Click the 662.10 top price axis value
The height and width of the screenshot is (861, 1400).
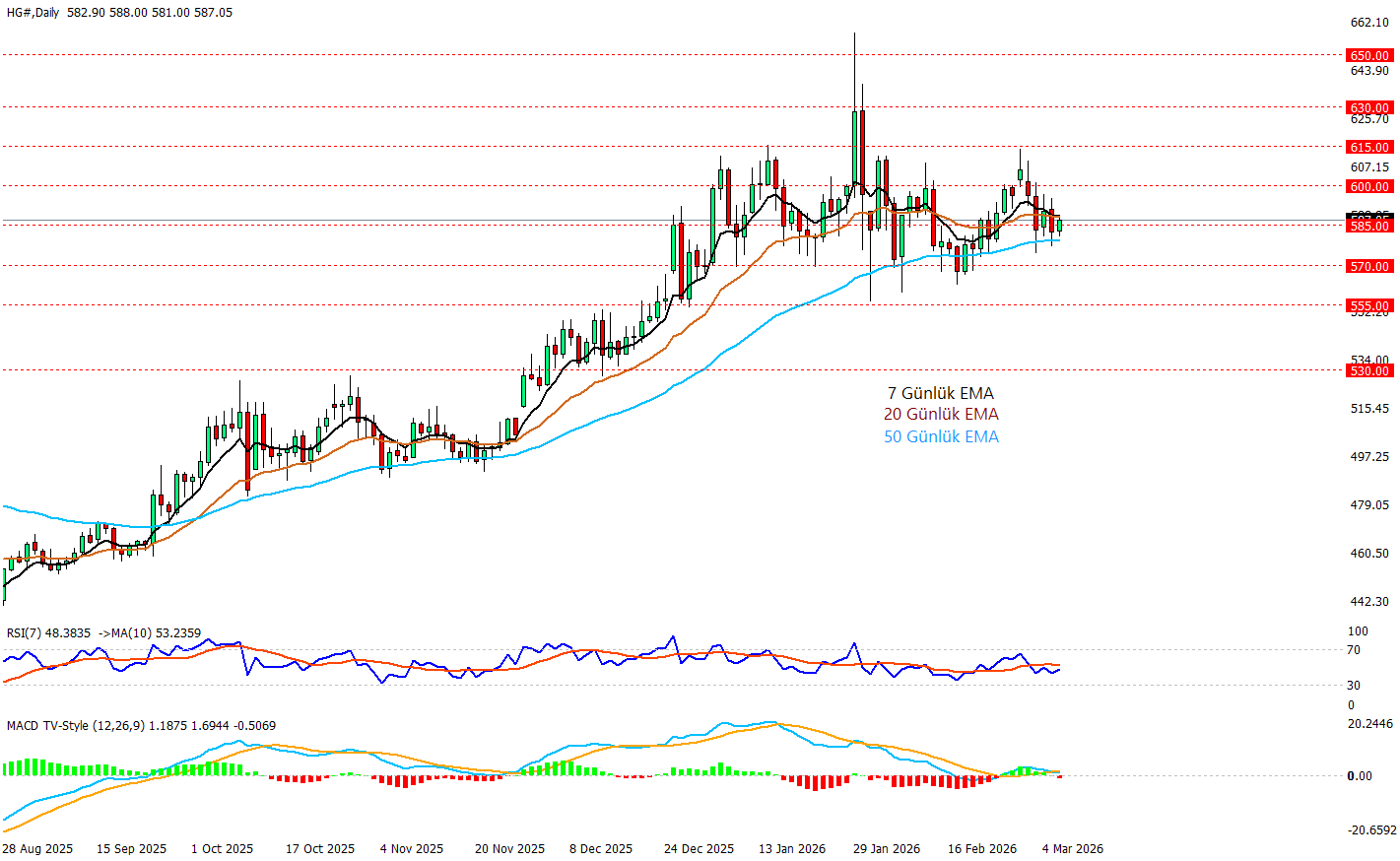[x=1369, y=23]
